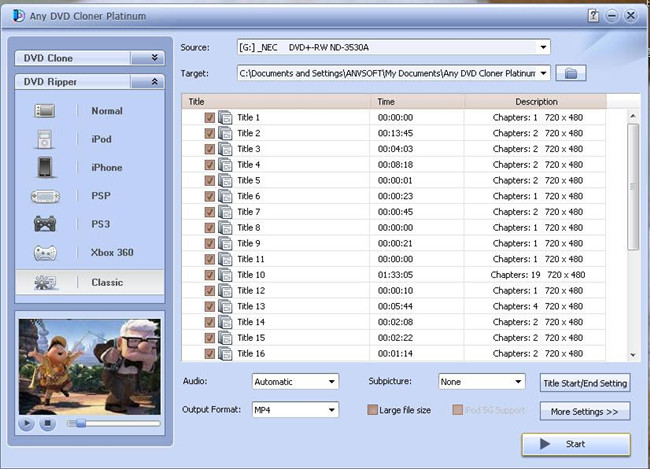Viewport: 650px width, 469px height.
Task: Click the list scroll up arrow
Action: [x=633, y=116]
